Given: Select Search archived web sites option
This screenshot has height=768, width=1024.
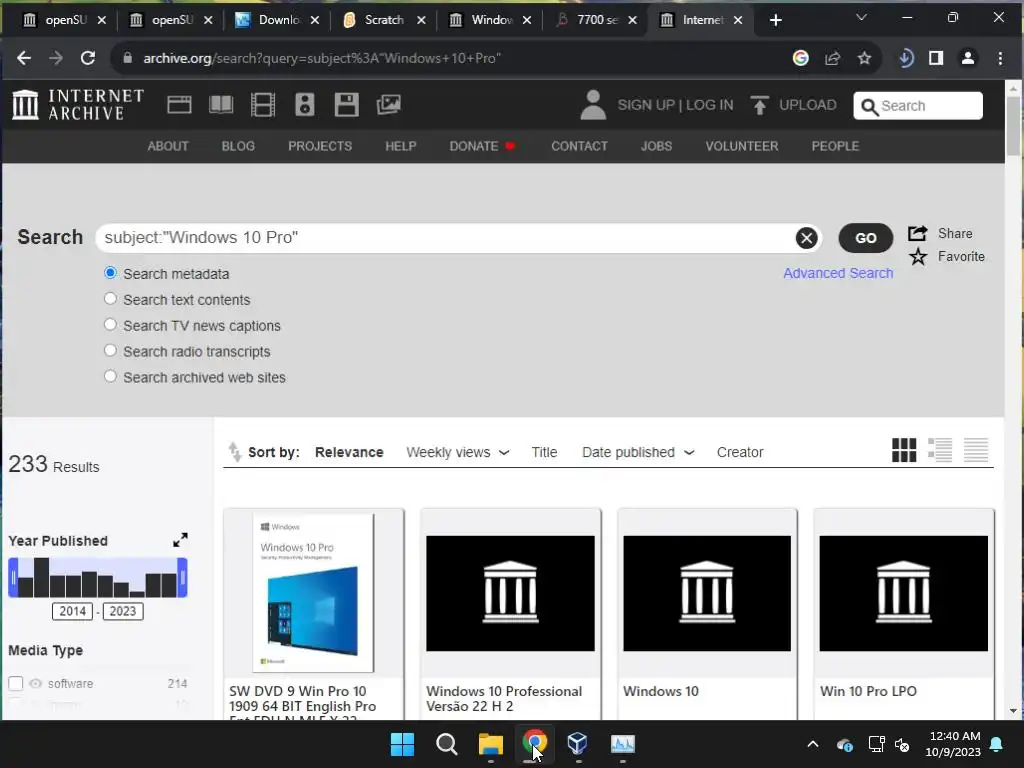Looking at the screenshot, I should [x=110, y=377].
